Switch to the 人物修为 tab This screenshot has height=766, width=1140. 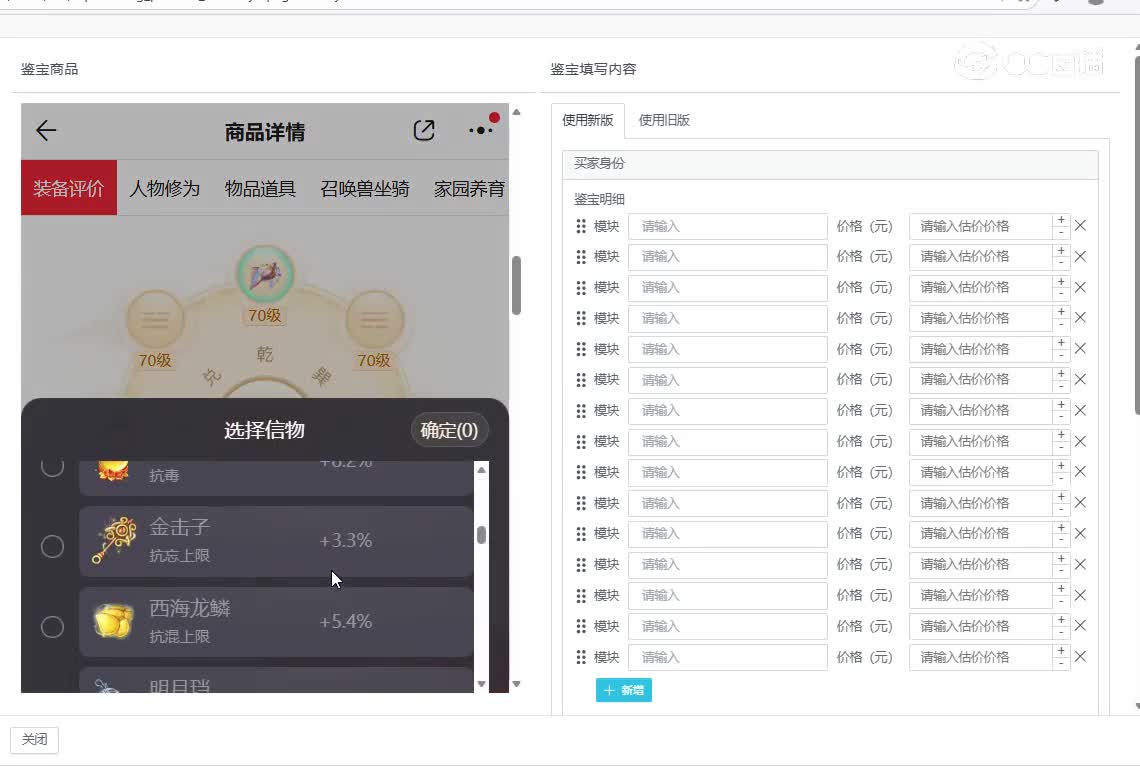pyautogui.click(x=164, y=189)
